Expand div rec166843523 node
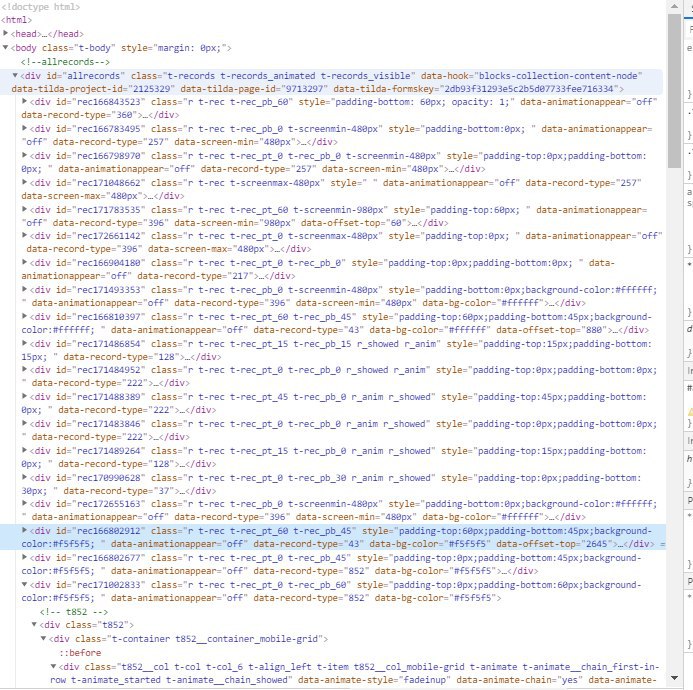The width and height of the screenshot is (693, 690). tap(25, 101)
